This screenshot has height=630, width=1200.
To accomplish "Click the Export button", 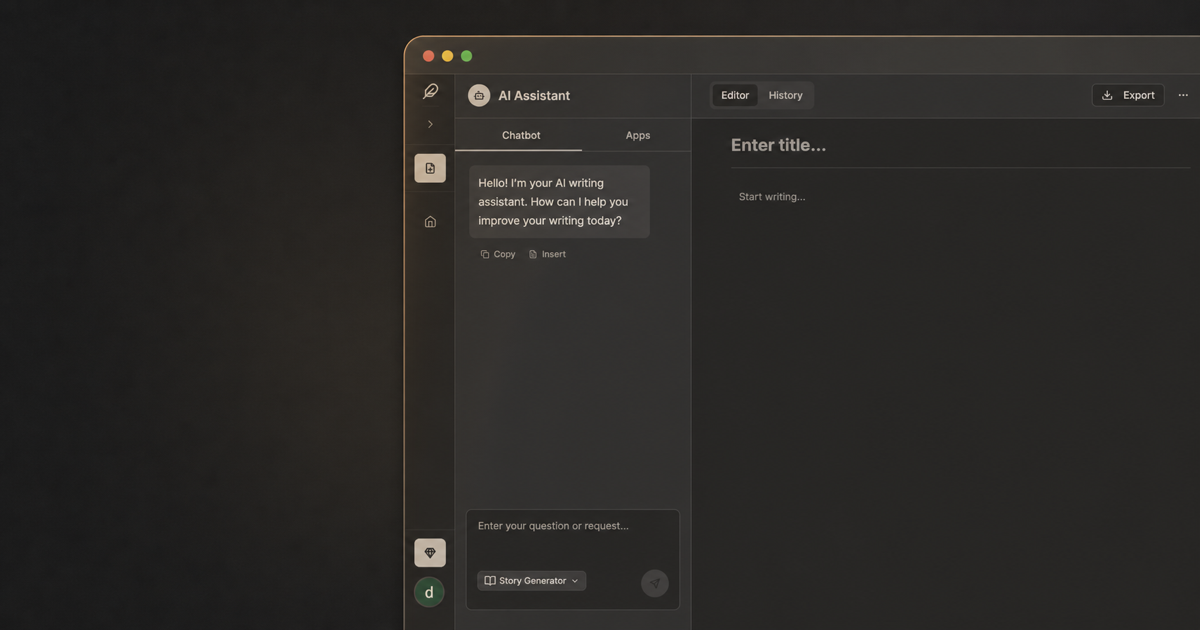I will 1128,95.
